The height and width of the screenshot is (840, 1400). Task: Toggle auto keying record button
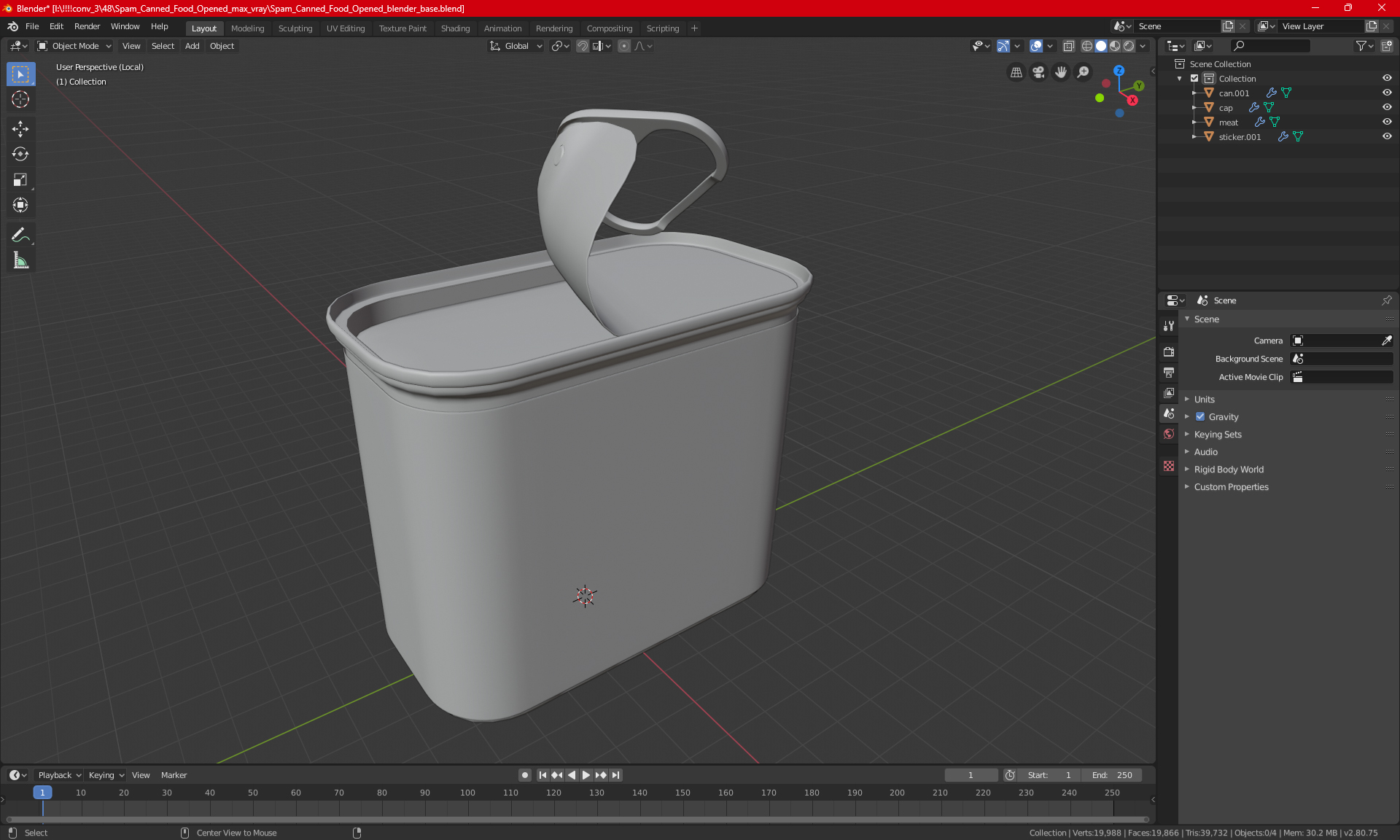tap(524, 775)
